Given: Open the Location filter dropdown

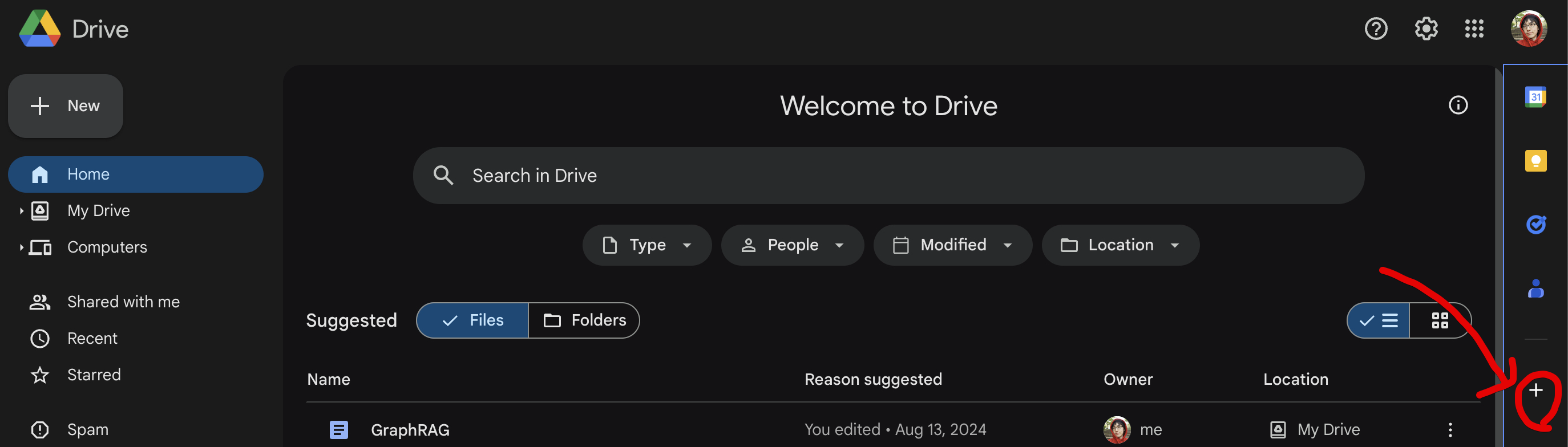Looking at the screenshot, I should [1120, 245].
